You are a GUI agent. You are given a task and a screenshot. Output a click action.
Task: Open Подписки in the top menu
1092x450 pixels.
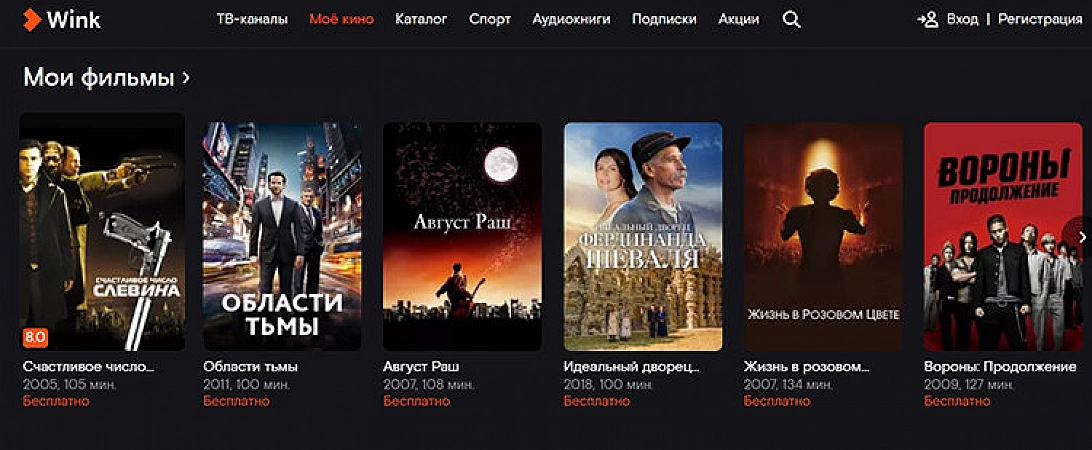pos(664,20)
